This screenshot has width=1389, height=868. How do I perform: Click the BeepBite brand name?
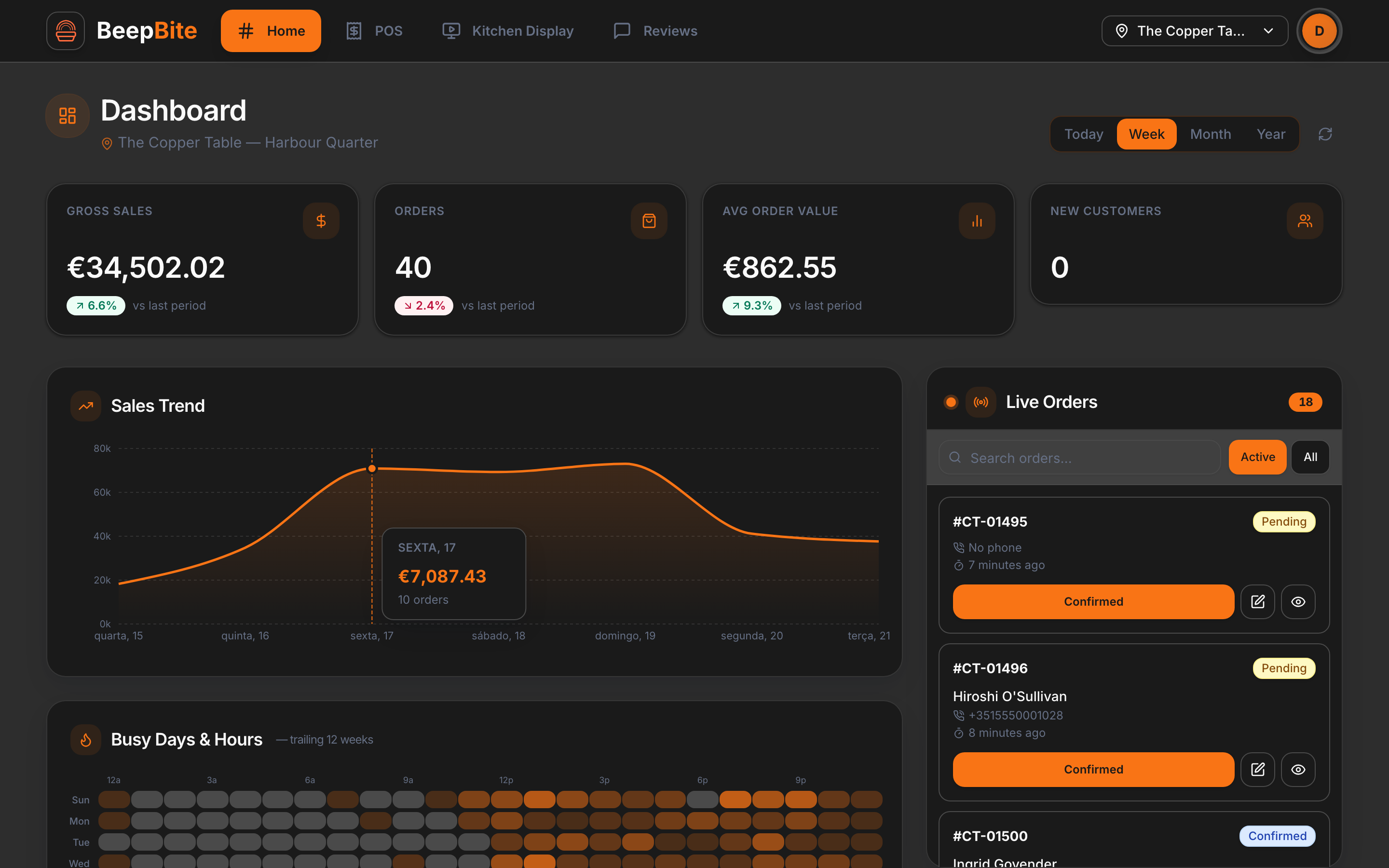pos(147,30)
